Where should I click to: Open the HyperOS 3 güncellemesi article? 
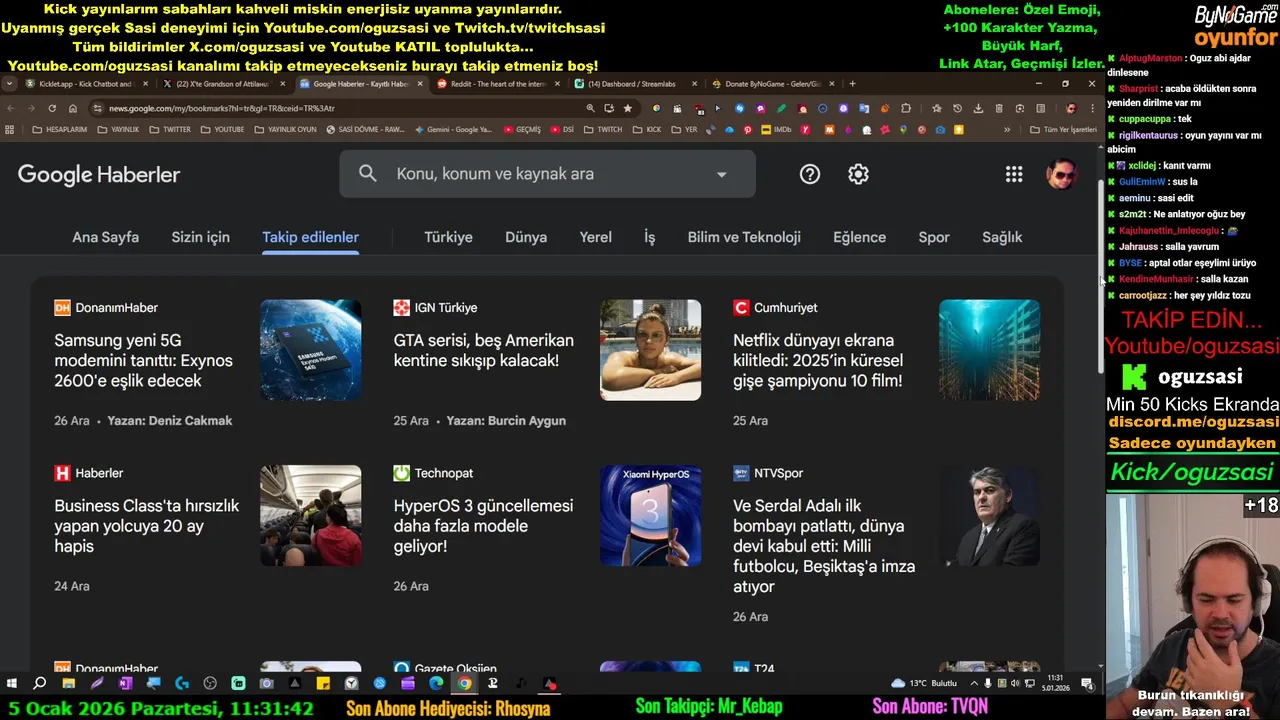point(483,526)
